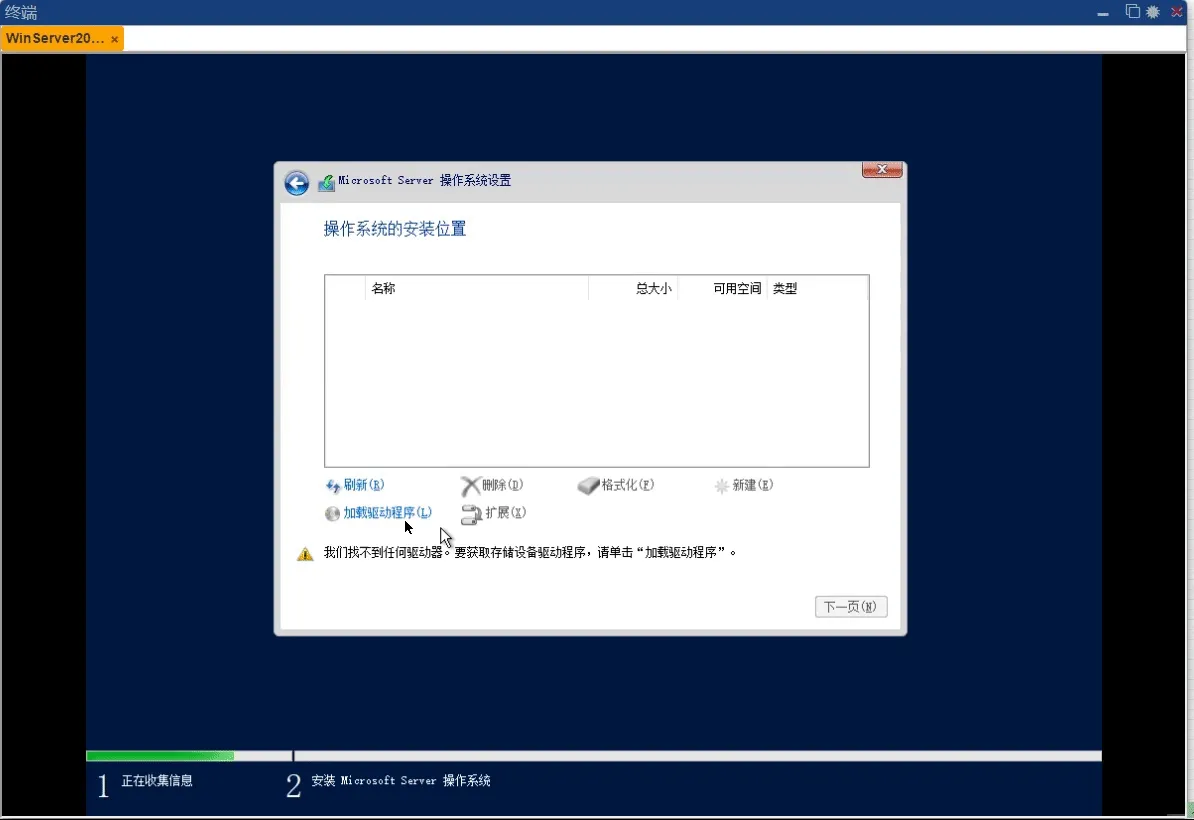
Task: Click the yellow warning triangle icon
Action: click(x=305, y=554)
